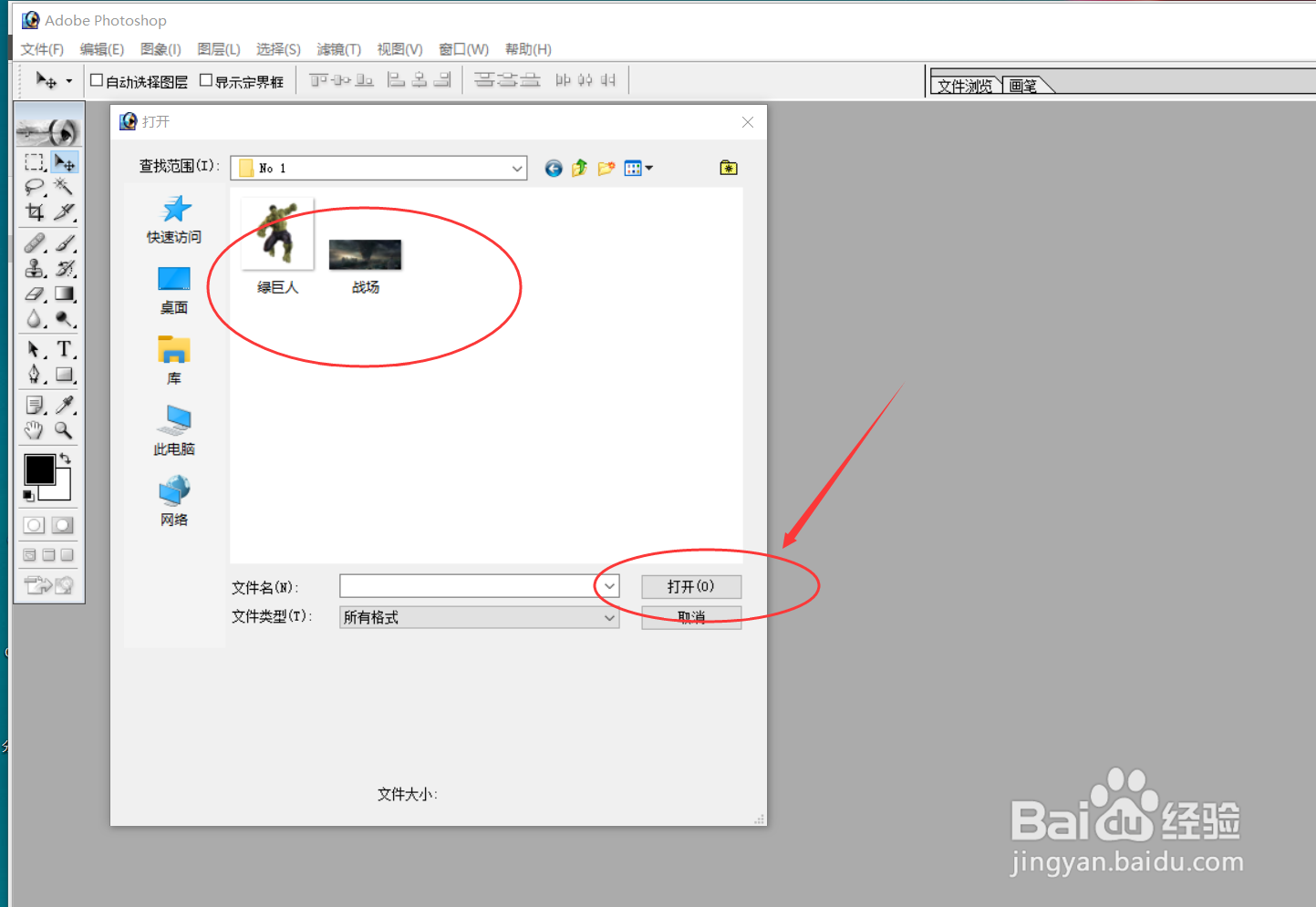Select the Slice tool
The width and height of the screenshot is (1316, 907).
pyautogui.click(x=64, y=212)
